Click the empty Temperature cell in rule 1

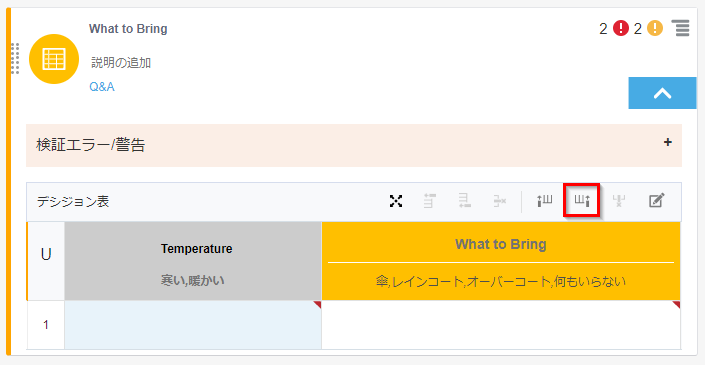pyautogui.click(x=193, y=325)
